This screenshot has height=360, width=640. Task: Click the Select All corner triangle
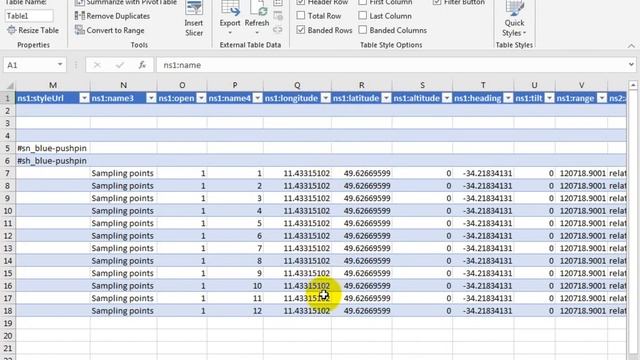point(10,86)
